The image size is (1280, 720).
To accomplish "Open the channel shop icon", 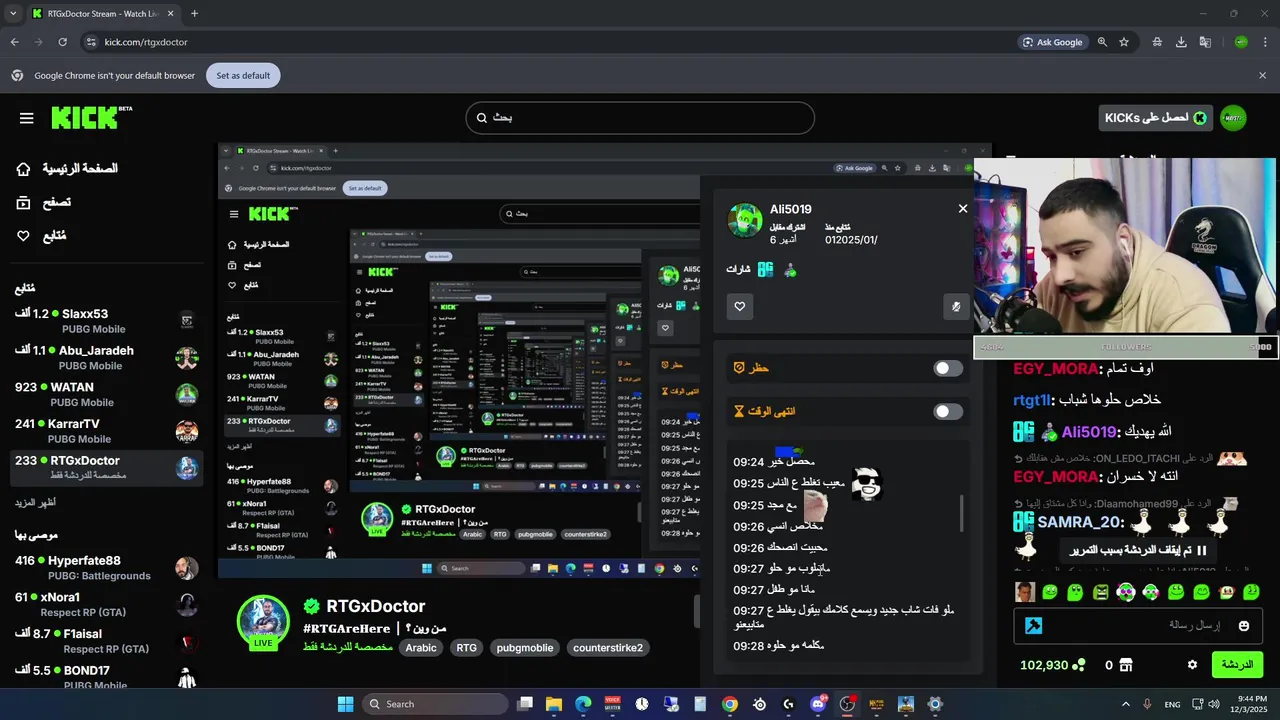I will pos(1125,664).
